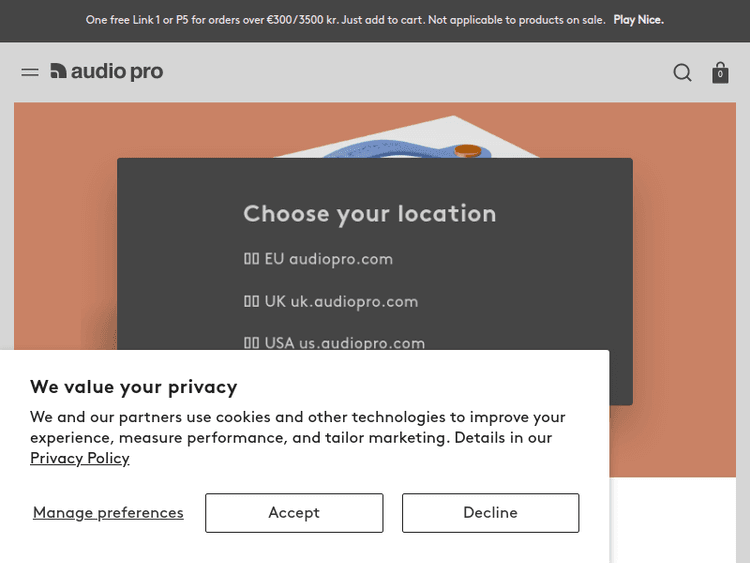Click the cookie description paragraph text
The height and width of the screenshot is (563, 750).
coord(298,427)
